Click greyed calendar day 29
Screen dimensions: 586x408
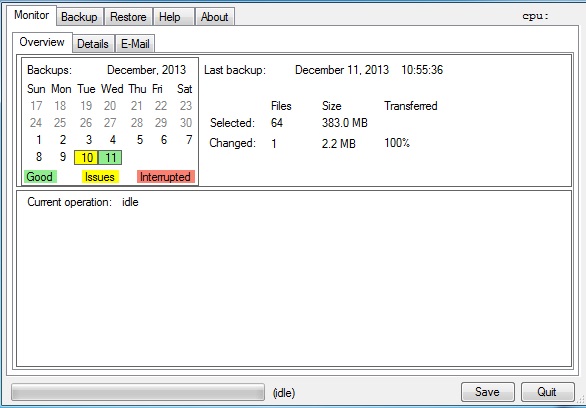coord(161,123)
